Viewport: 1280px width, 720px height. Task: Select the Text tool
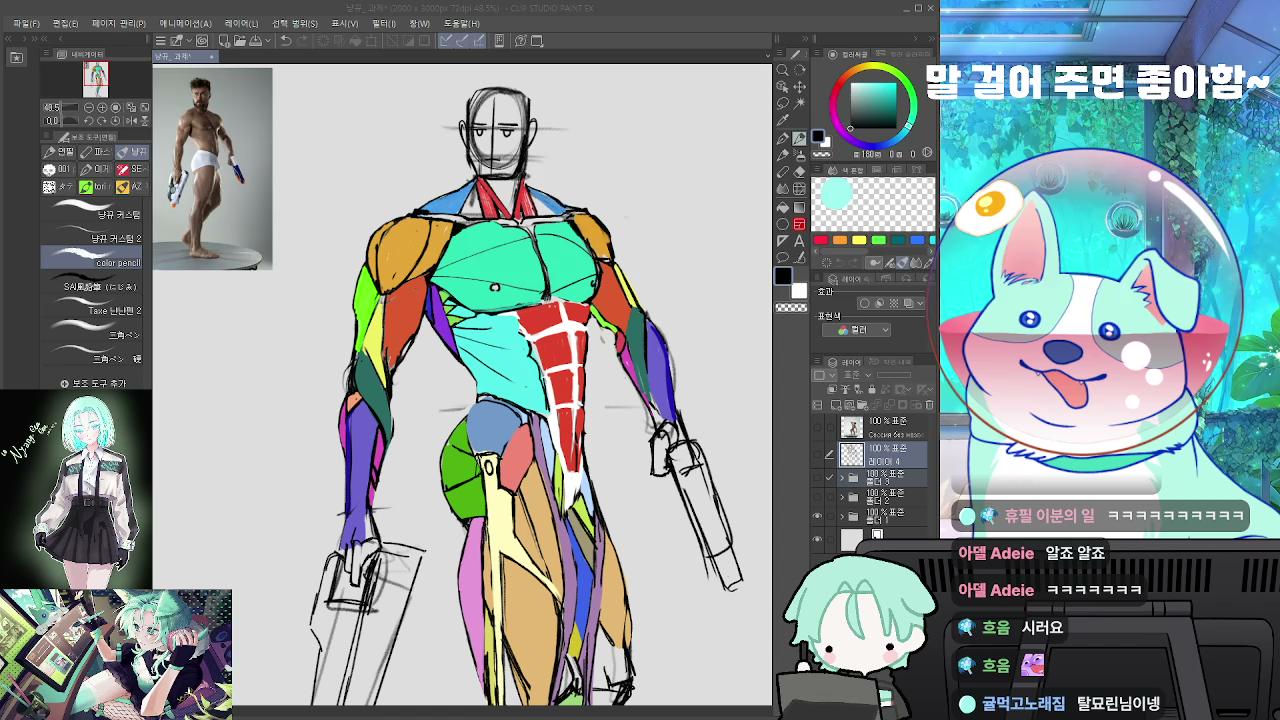pos(800,241)
